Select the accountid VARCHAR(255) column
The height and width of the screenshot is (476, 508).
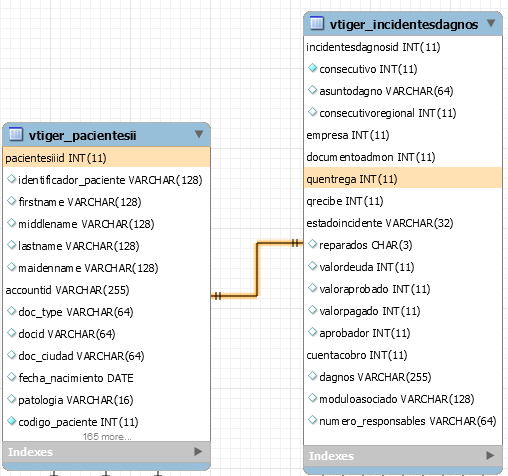(x=67, y=290)
